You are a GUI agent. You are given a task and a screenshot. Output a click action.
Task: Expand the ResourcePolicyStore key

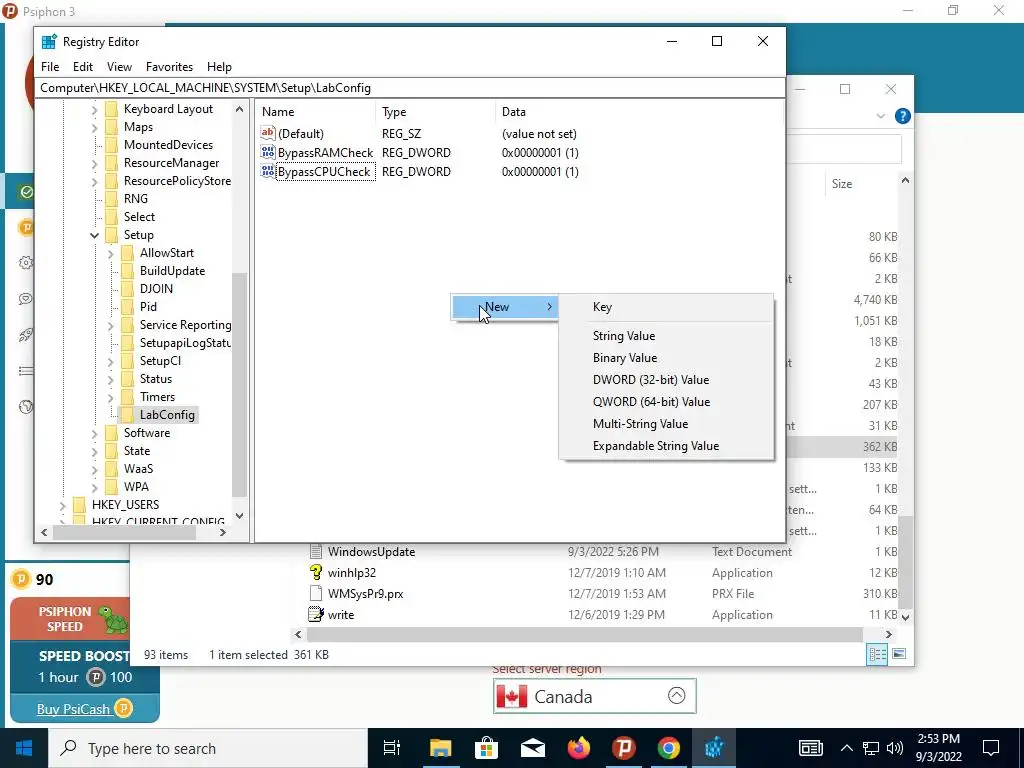pyautogui.click(x=95, y=182)
